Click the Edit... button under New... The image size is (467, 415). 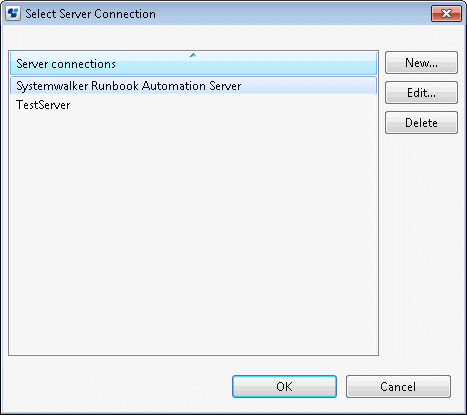click(x=421, y=93)
